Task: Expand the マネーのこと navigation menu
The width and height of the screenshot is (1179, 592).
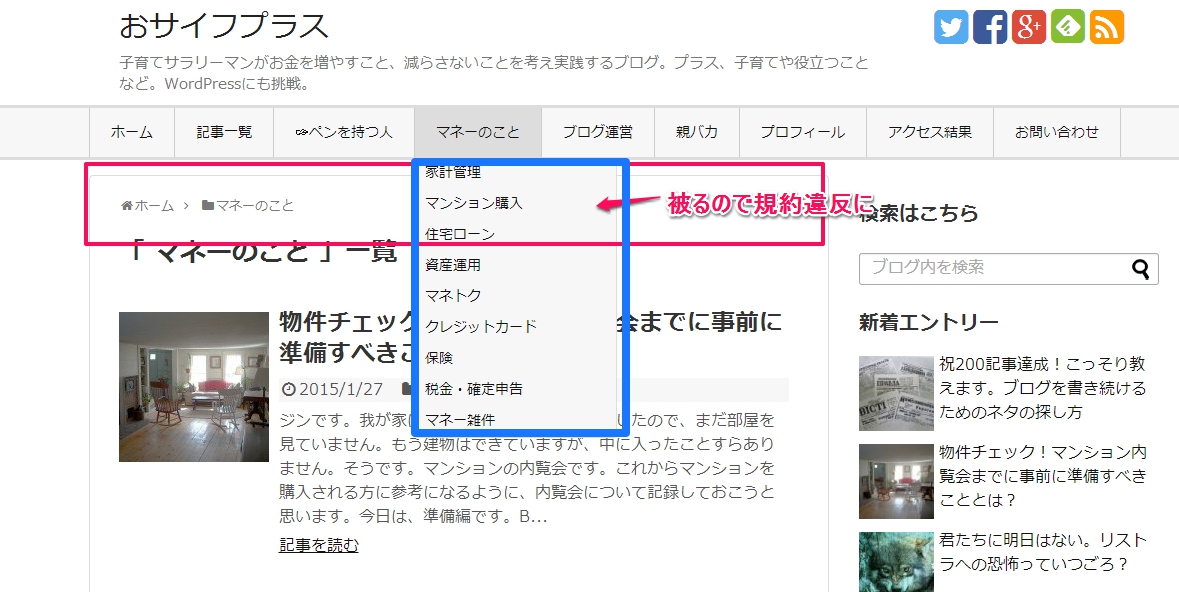Action: click(478, 132)
